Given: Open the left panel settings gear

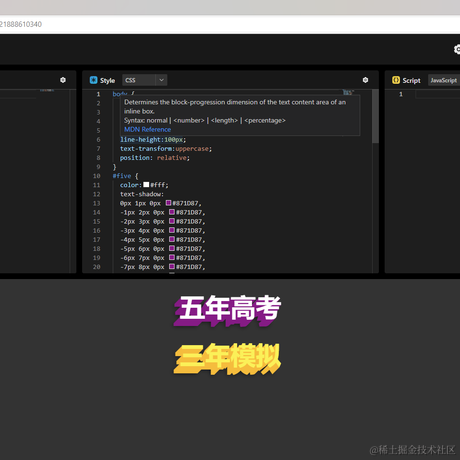Looking at the screenshot, I should coord(63,80).
